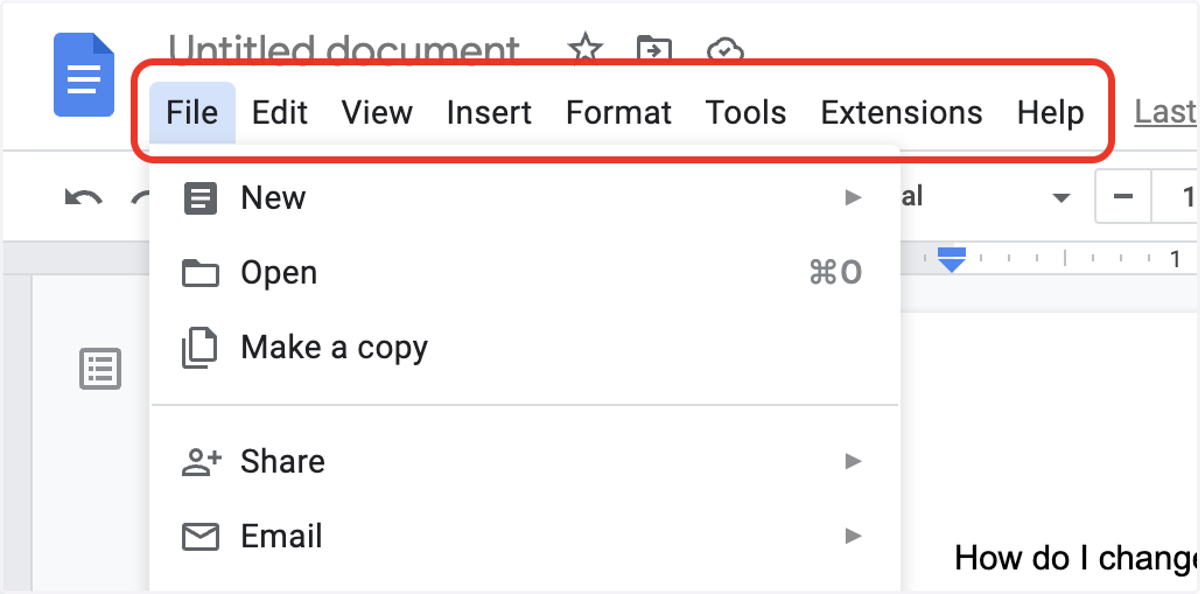The image size is (1200, 594).
Task: Click the Move to folder icon
Action: (x=653, y=48)
